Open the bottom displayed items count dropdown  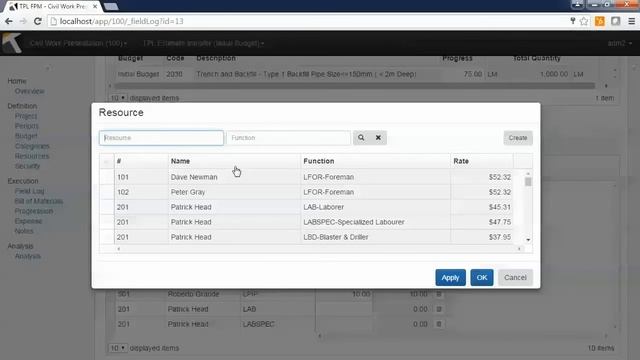pyautogui.click(x=118, y=348)
